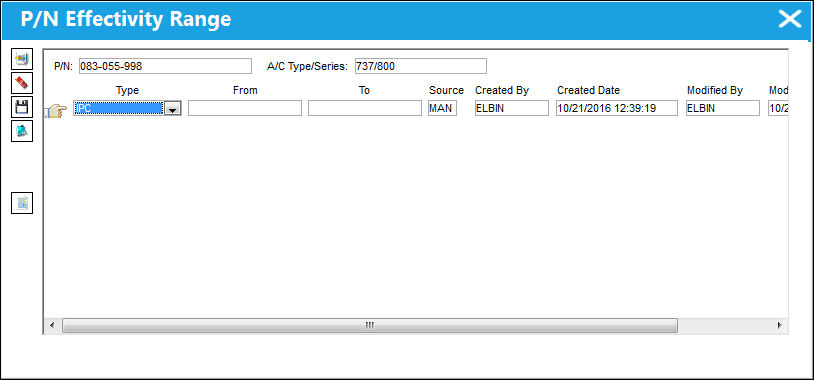Click the empty To input field
The width and height of the screenshot is (814, 380).
364,108
